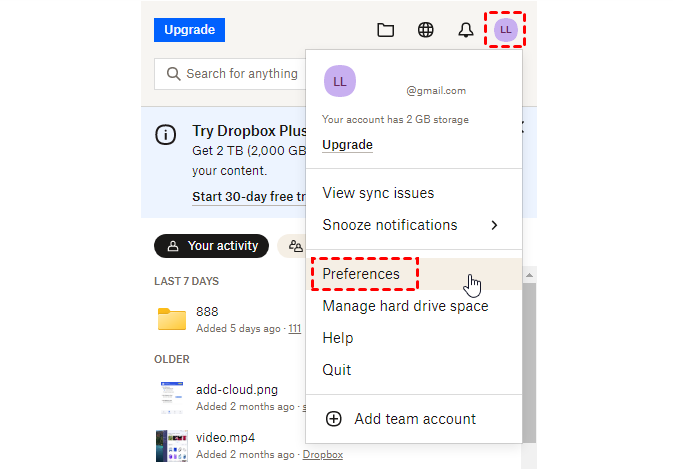Click the LL account avatar in header
This screenshot has height=470, width=673.
coord(505,30)
